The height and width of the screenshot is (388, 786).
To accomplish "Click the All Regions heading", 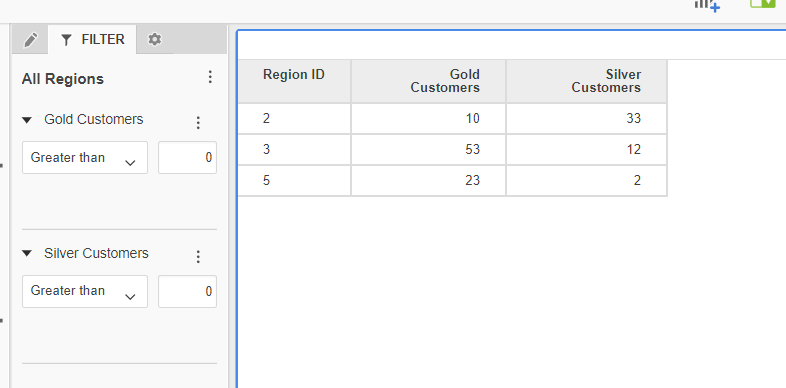I will 63,79.
